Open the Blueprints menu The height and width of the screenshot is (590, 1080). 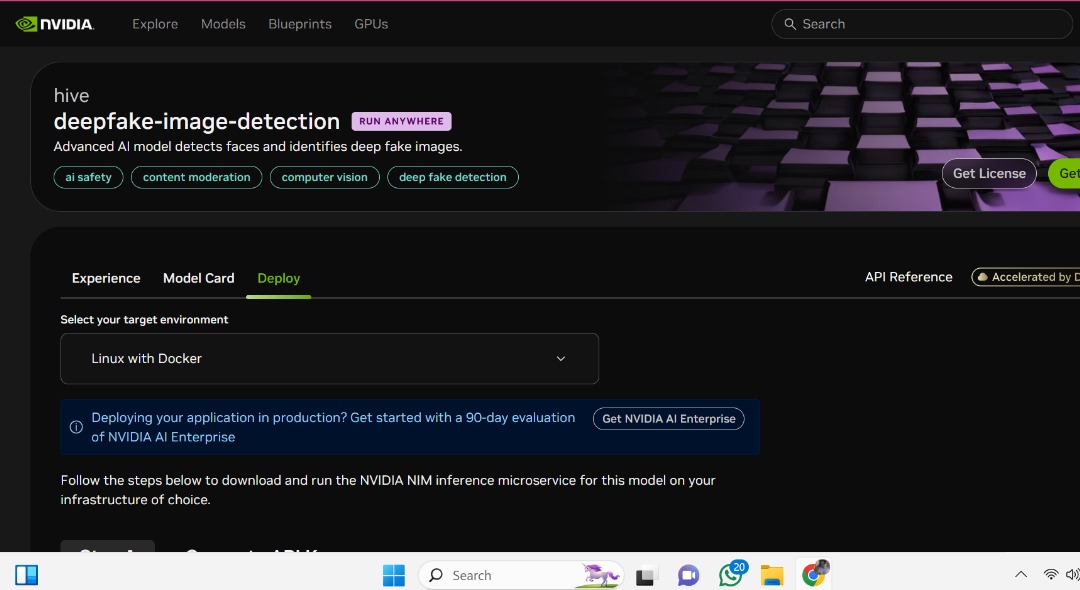tap(300, 24)
